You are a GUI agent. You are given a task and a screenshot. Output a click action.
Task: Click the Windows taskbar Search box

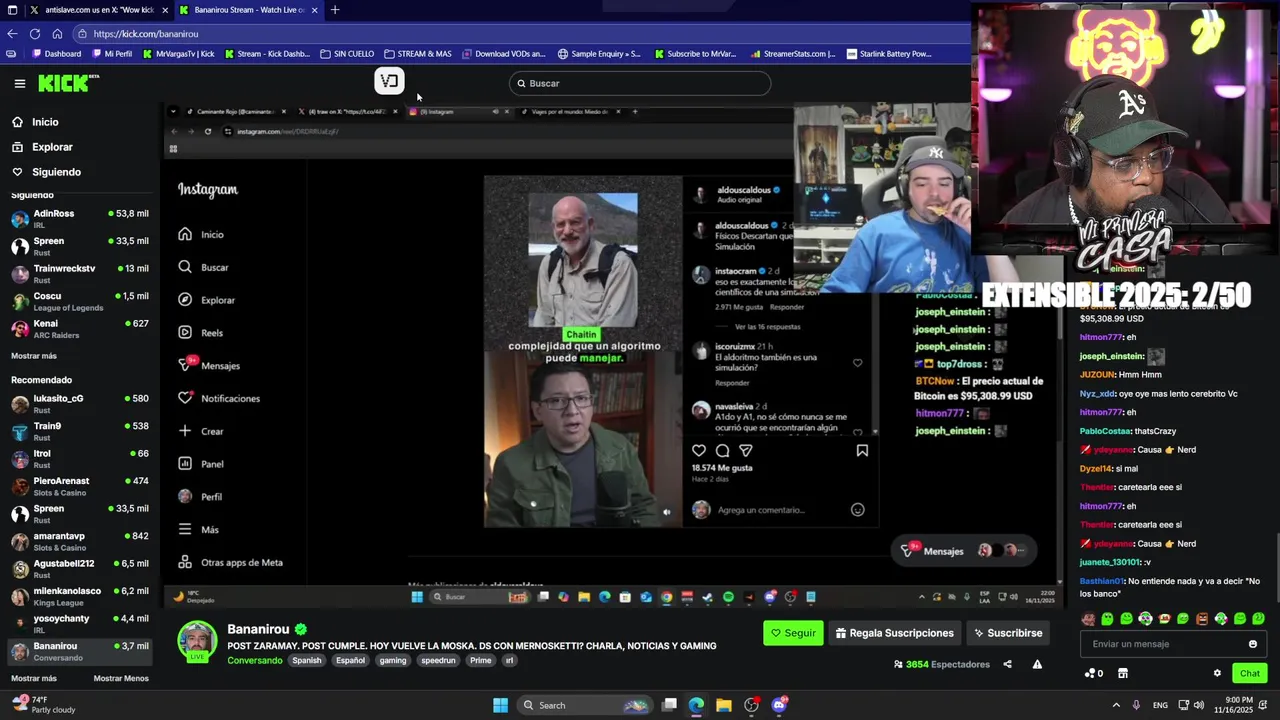(585, 705)
